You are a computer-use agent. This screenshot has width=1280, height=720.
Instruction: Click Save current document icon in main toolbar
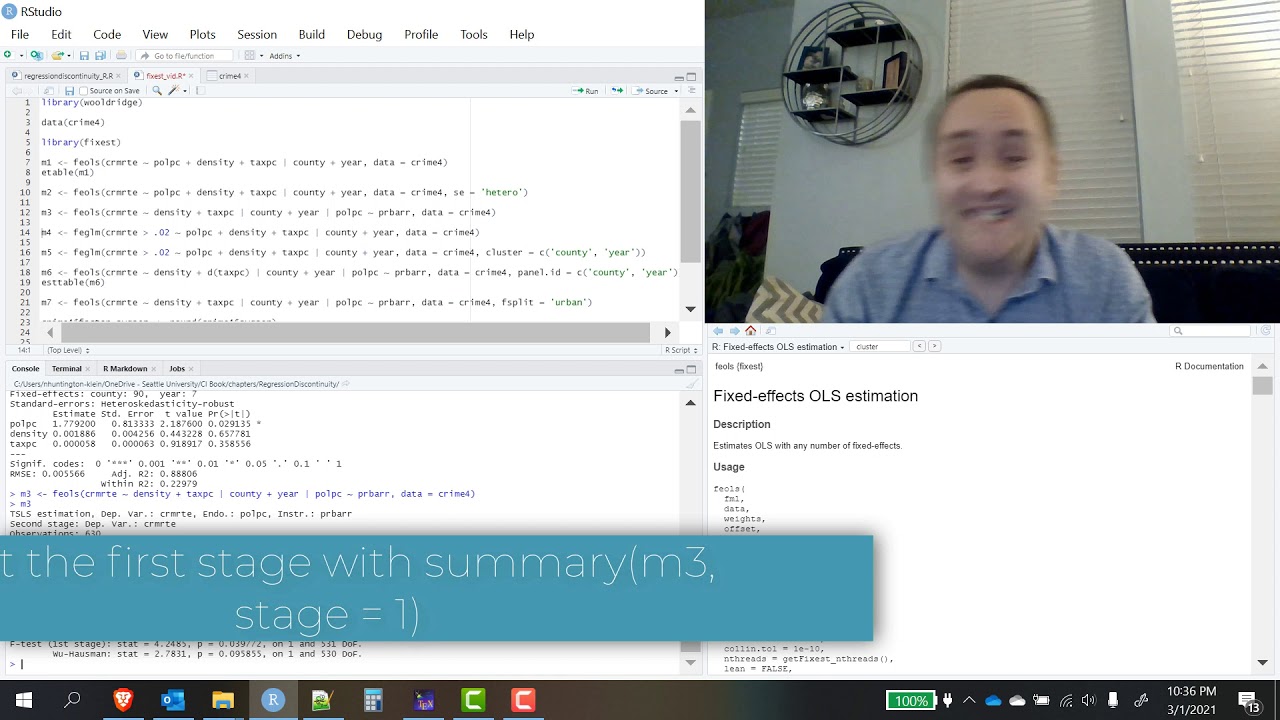click(x=84, y=56)
